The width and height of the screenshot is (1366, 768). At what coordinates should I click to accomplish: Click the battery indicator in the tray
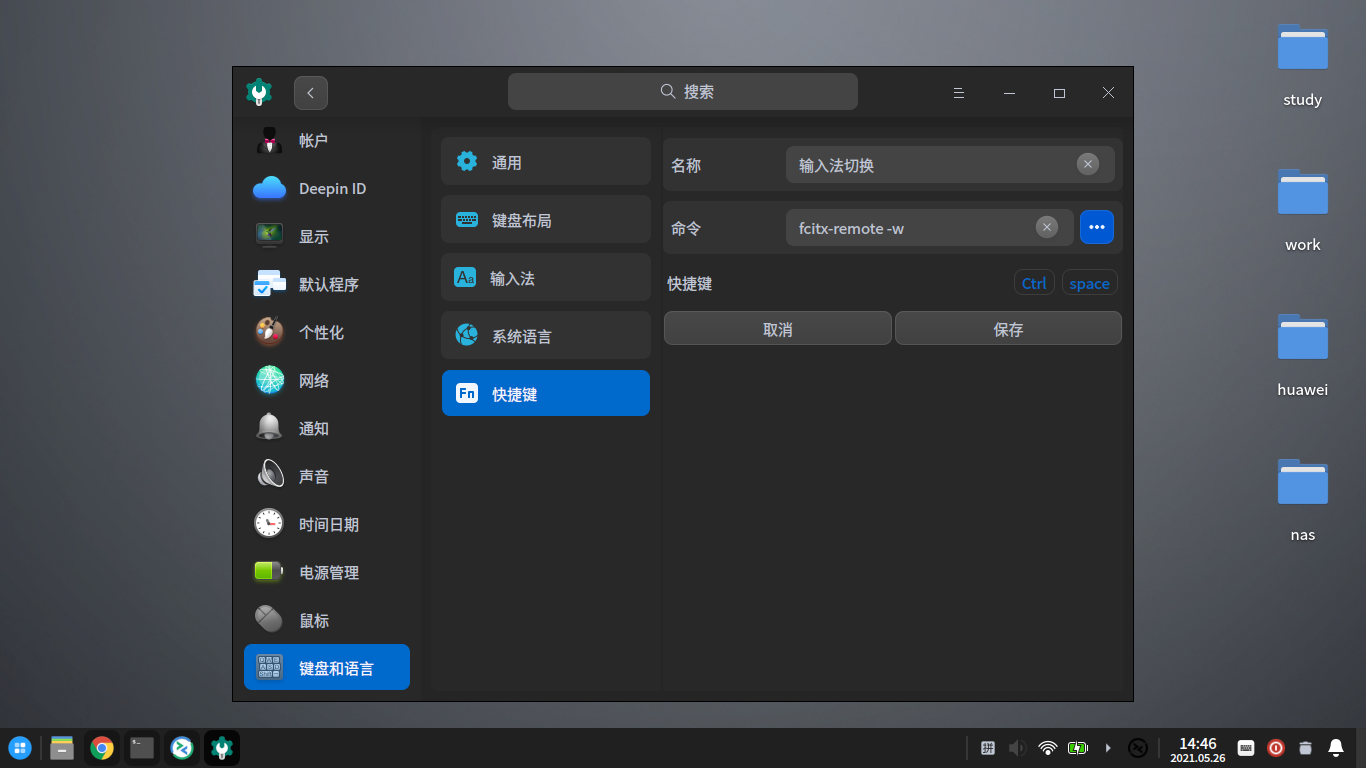point(1078,748)
